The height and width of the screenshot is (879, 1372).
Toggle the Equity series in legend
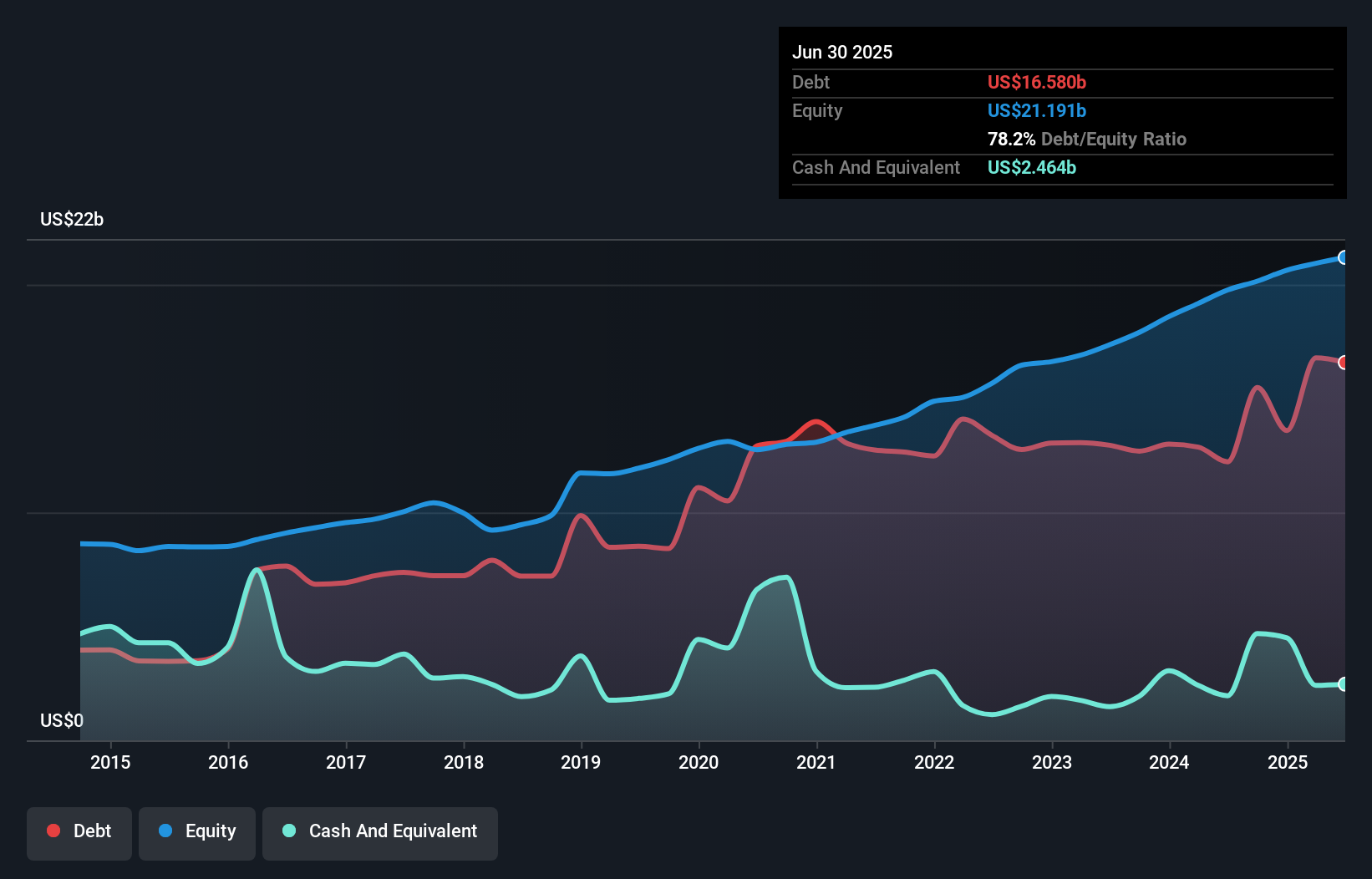click(197, 831)
